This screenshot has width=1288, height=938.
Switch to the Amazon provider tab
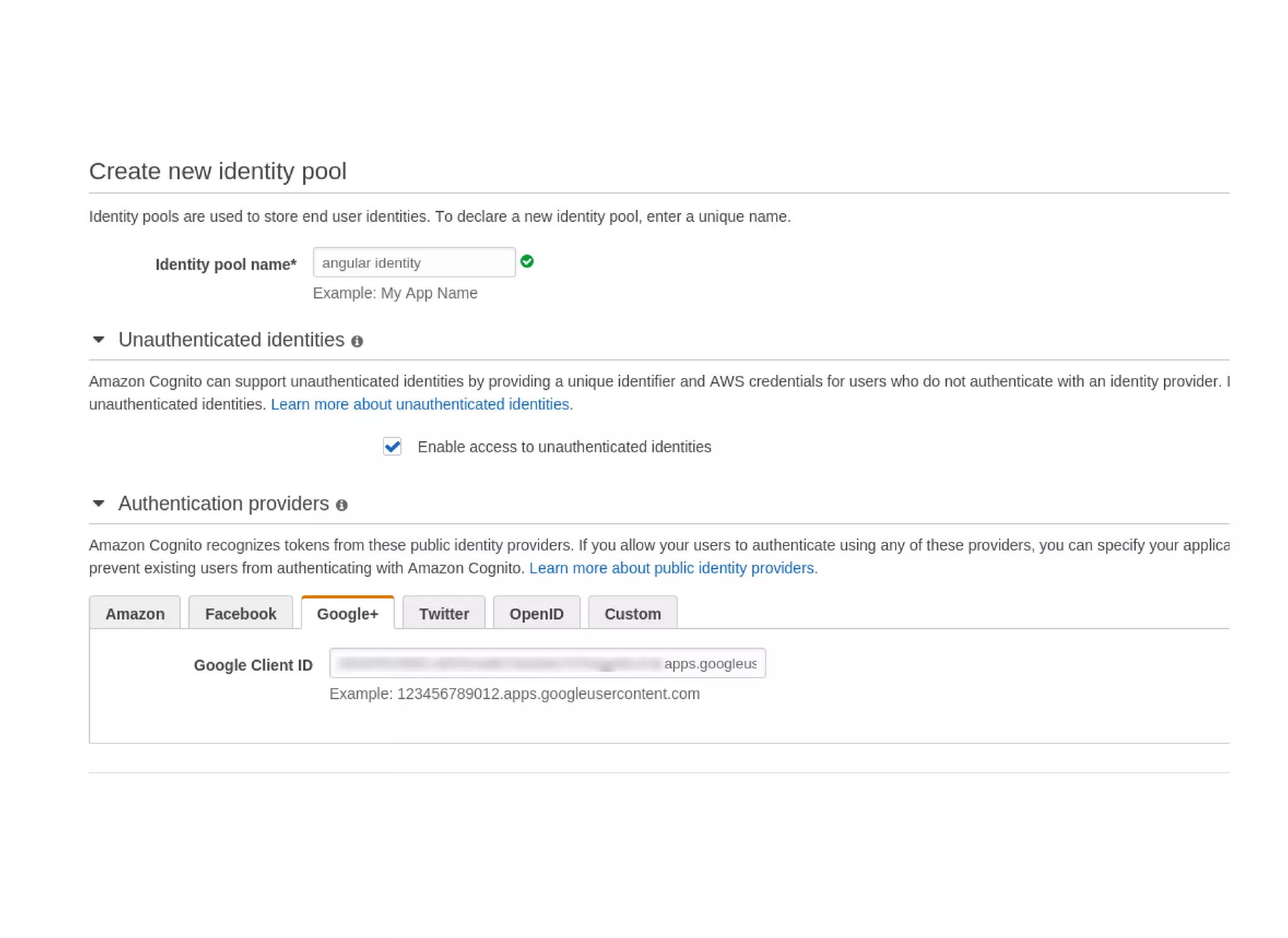tap(135, 614)
